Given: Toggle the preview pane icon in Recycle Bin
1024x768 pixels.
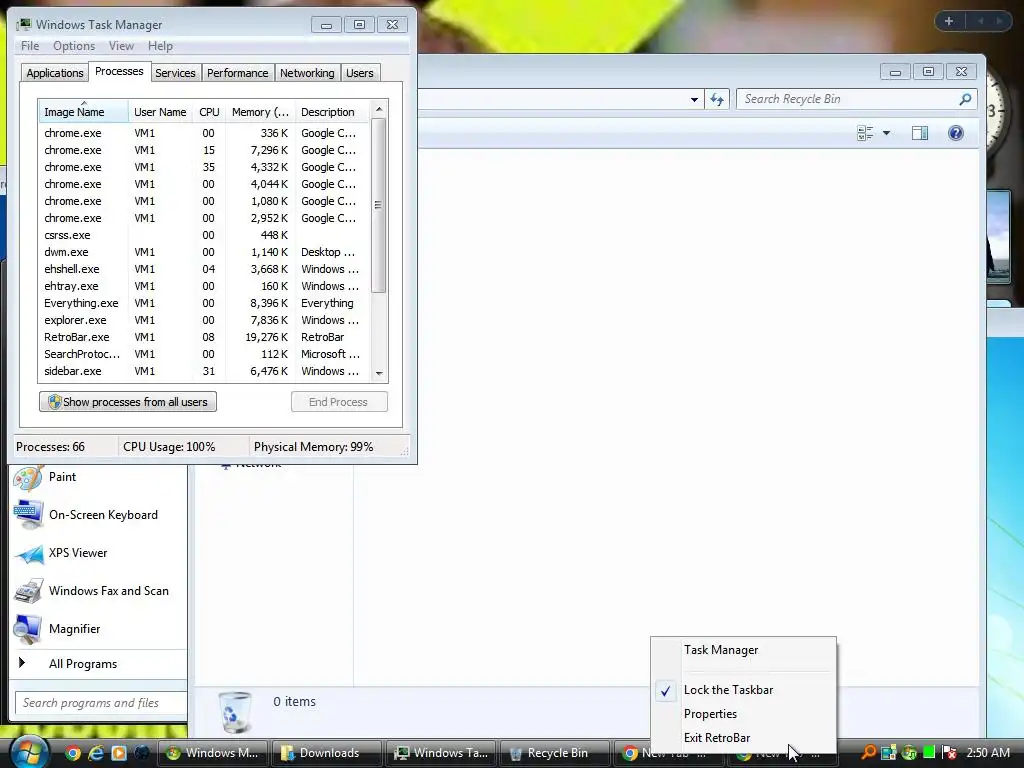Looking at the screenshot, I should (920, 133).
